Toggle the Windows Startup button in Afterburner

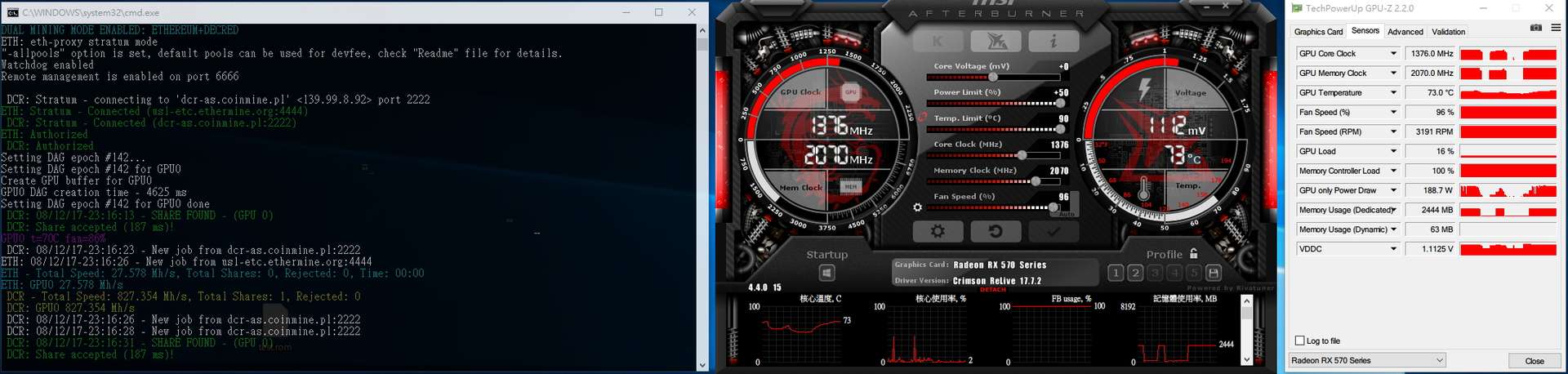[x=826, y=273]
